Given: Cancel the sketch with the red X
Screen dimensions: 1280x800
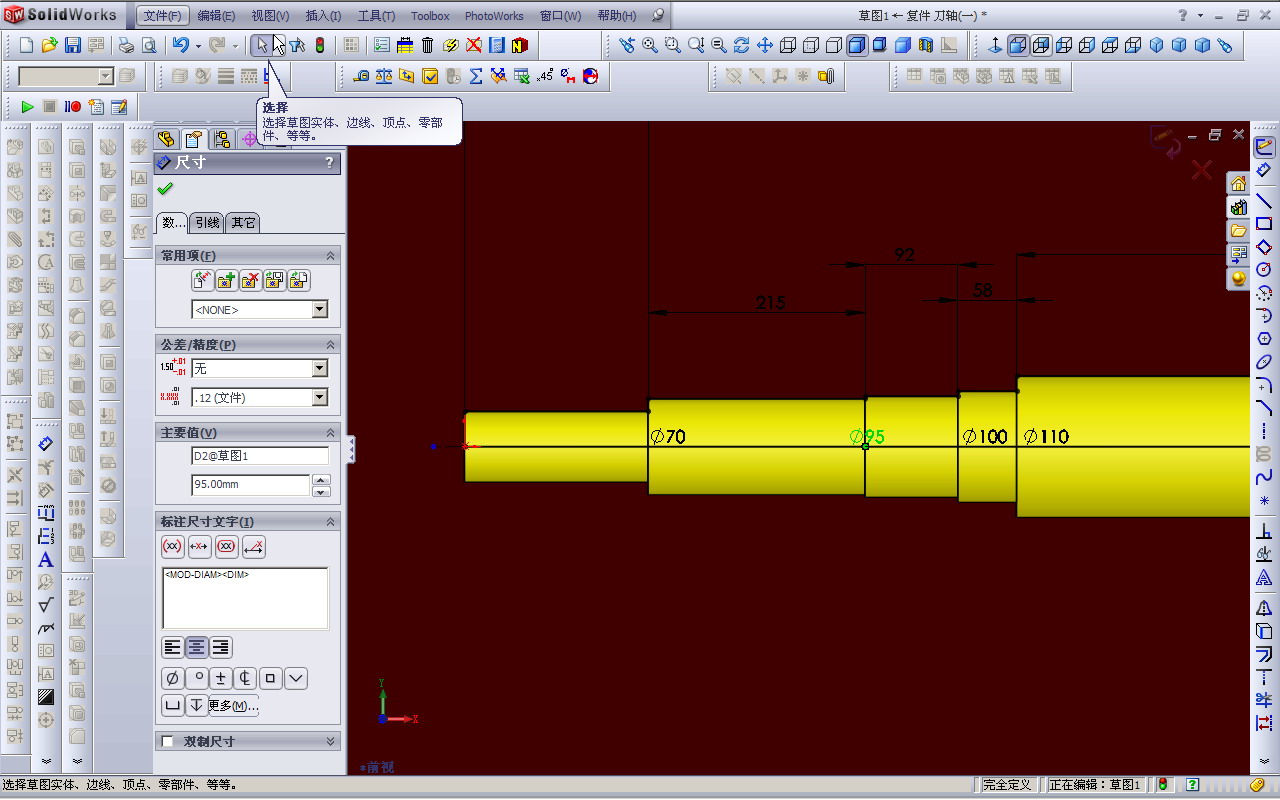Looking at the screenshot, I should pos(1201,170).
